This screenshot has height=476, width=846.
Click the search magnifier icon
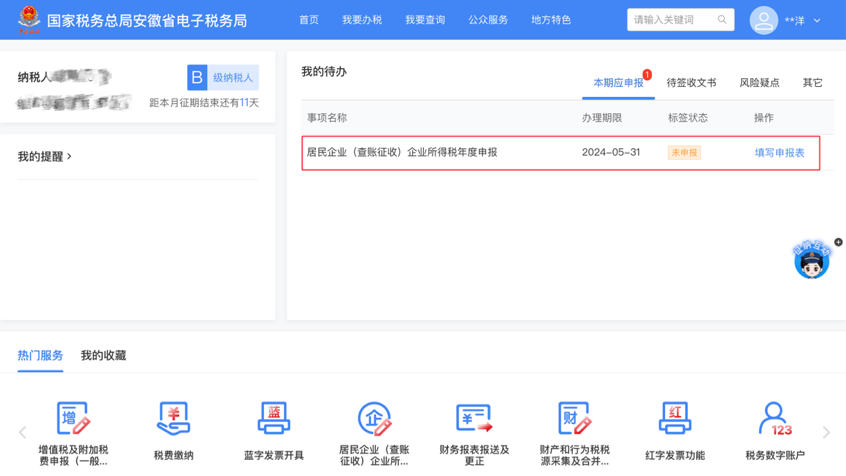[722, 20]
